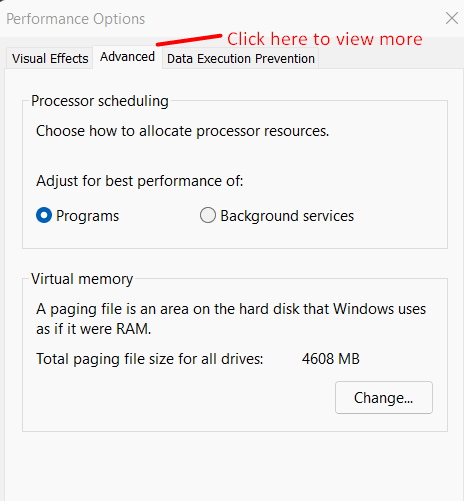Click the 'as if it were RAM' text line

coord(94,329)
